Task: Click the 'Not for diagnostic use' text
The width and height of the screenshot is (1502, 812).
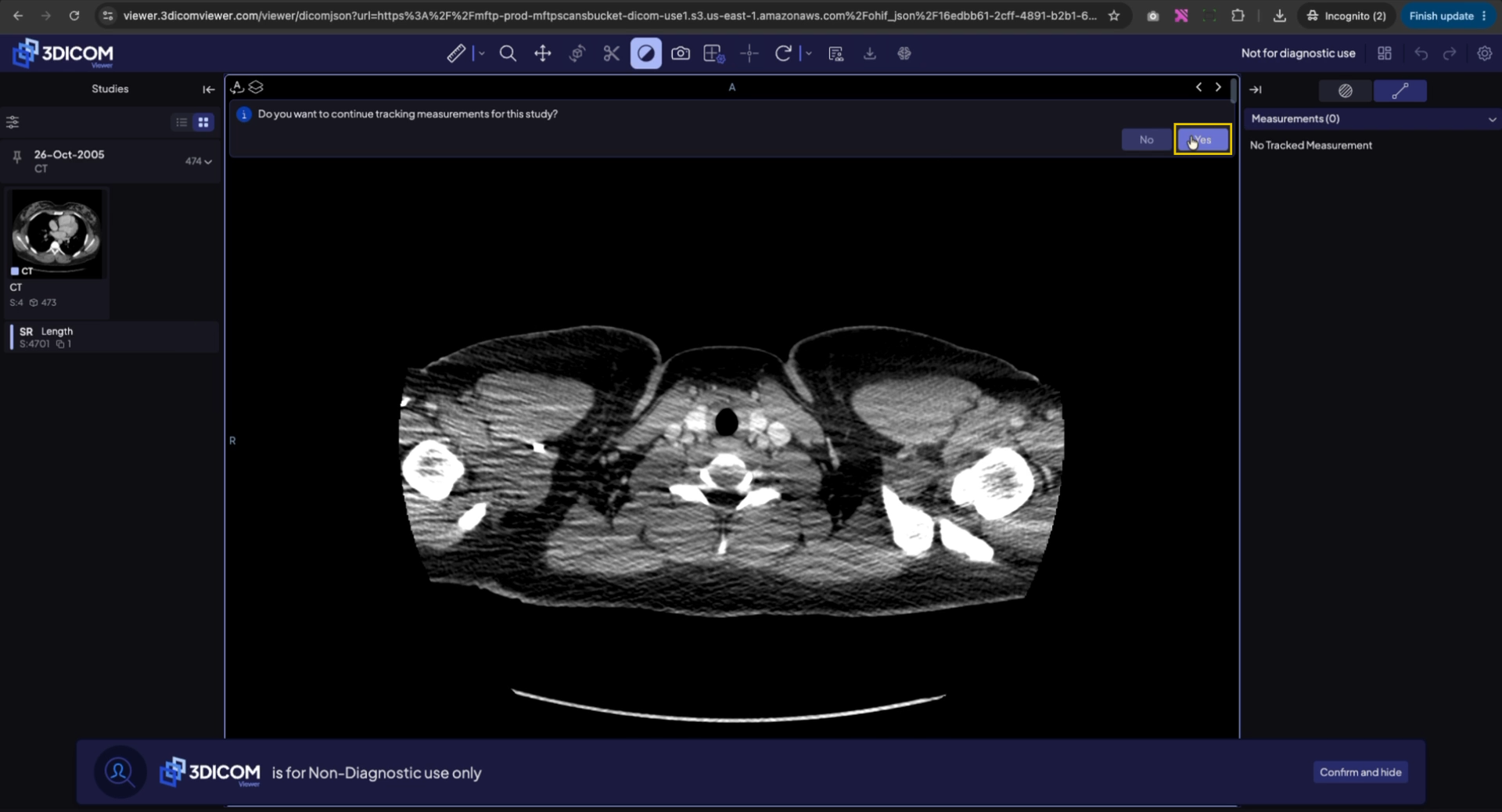Action: [x=1298, y=53]
